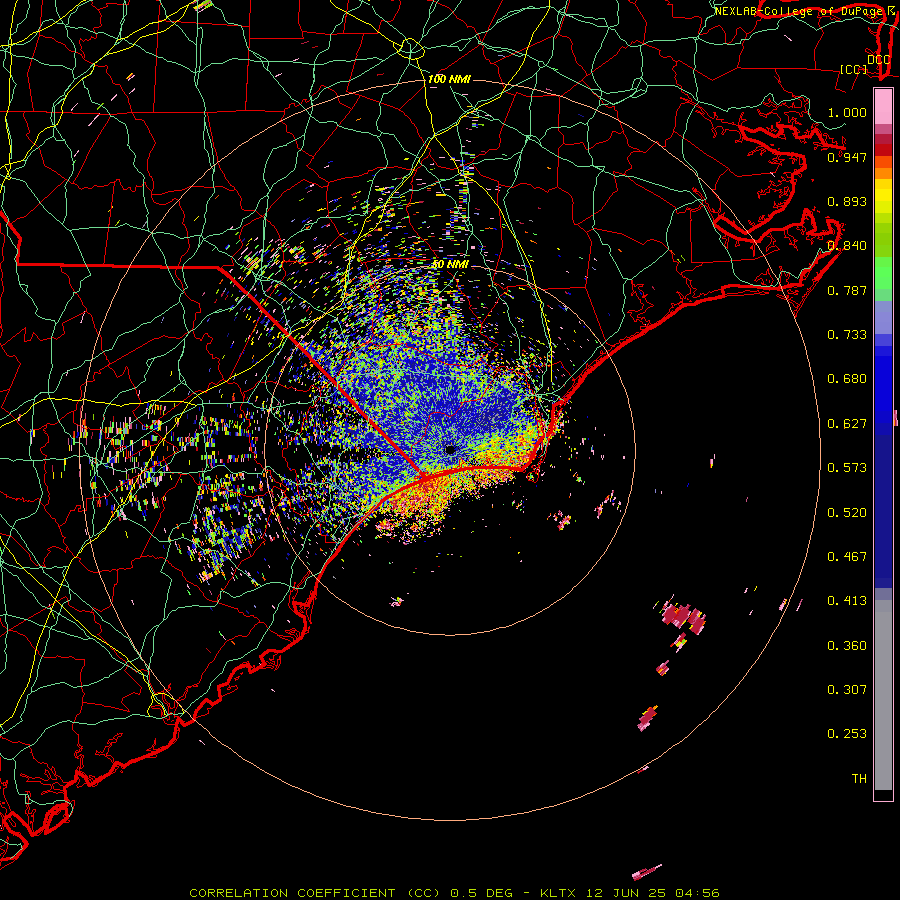Select the 0.680 scale value
The image size is (900, 900).
click(847, 379)
